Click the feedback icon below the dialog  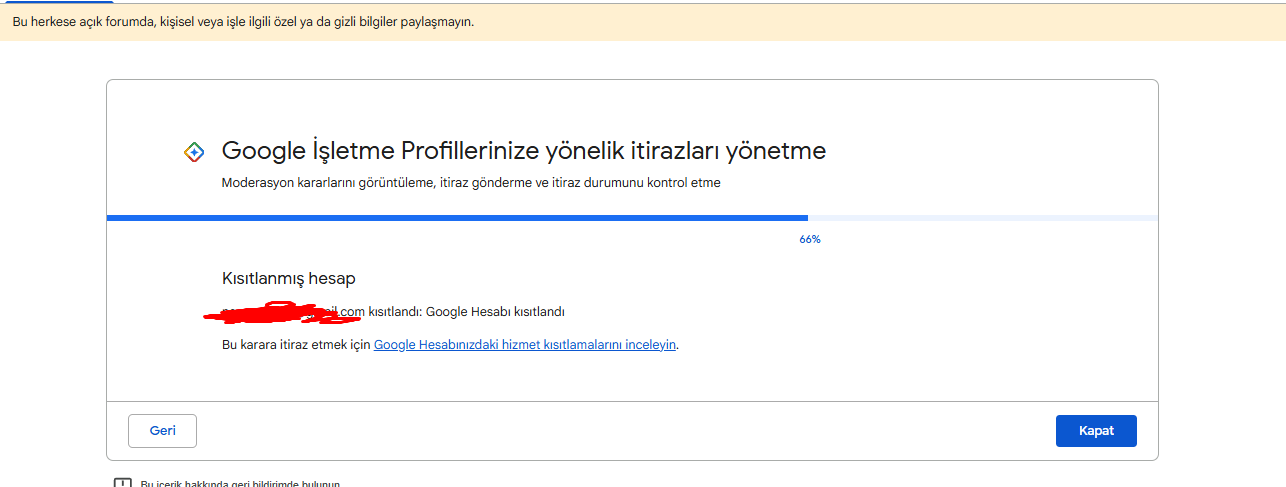pos(122,483)
